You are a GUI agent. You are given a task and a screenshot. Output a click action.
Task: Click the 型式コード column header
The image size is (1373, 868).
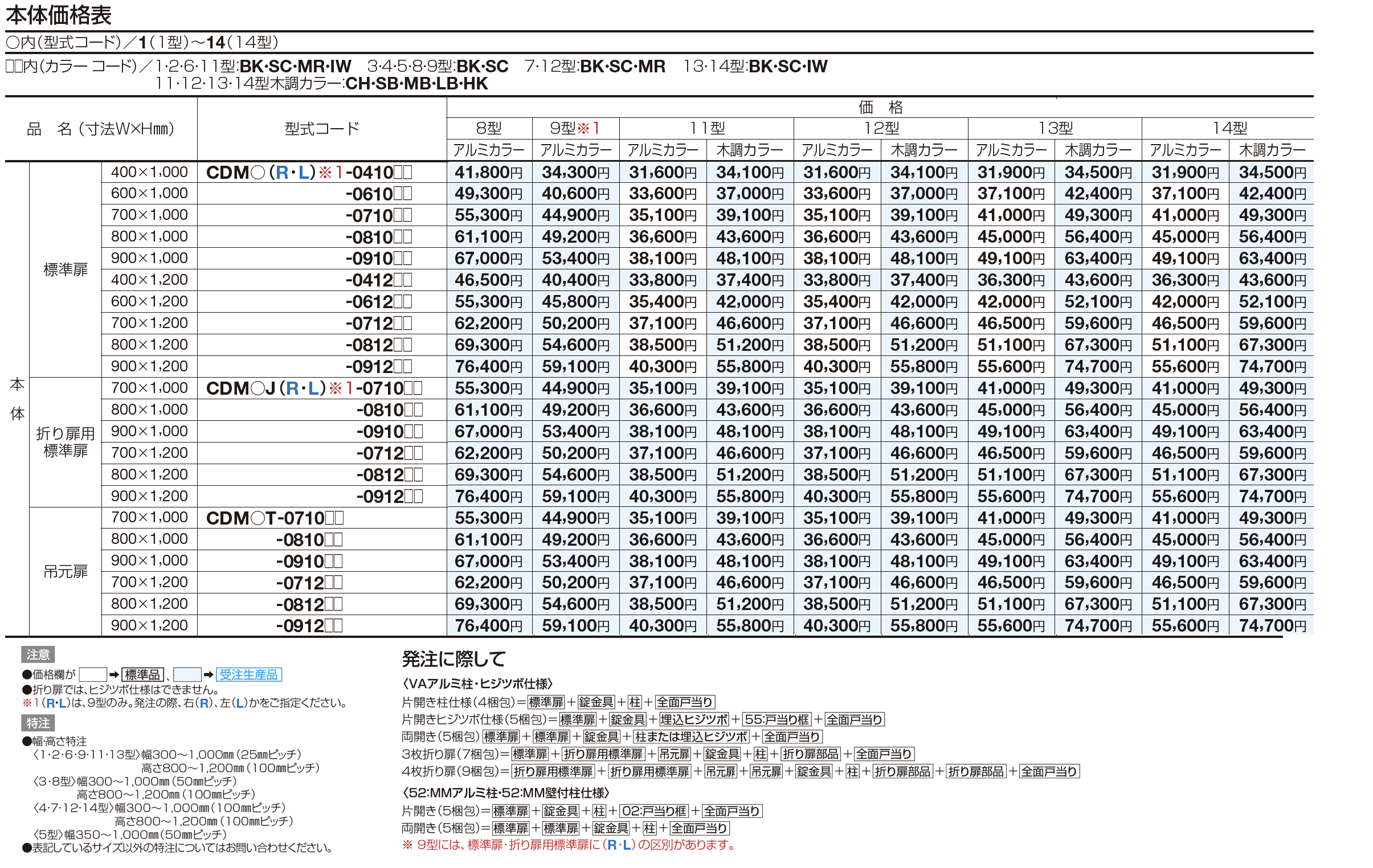tap(321, 128)
